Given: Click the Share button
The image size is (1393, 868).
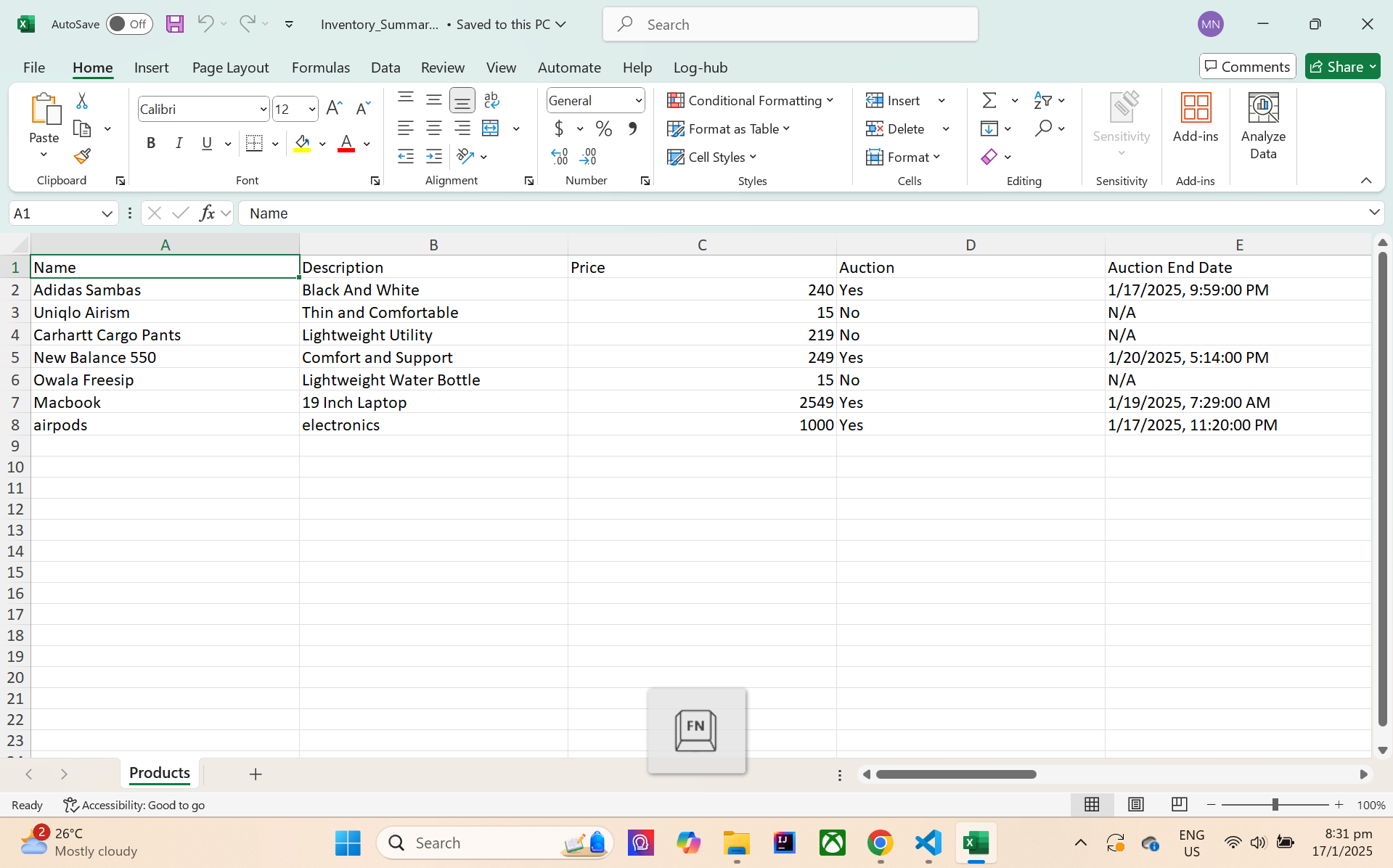Looking at the screenshot, I should pyautogui.click(x=1342, y=67).
